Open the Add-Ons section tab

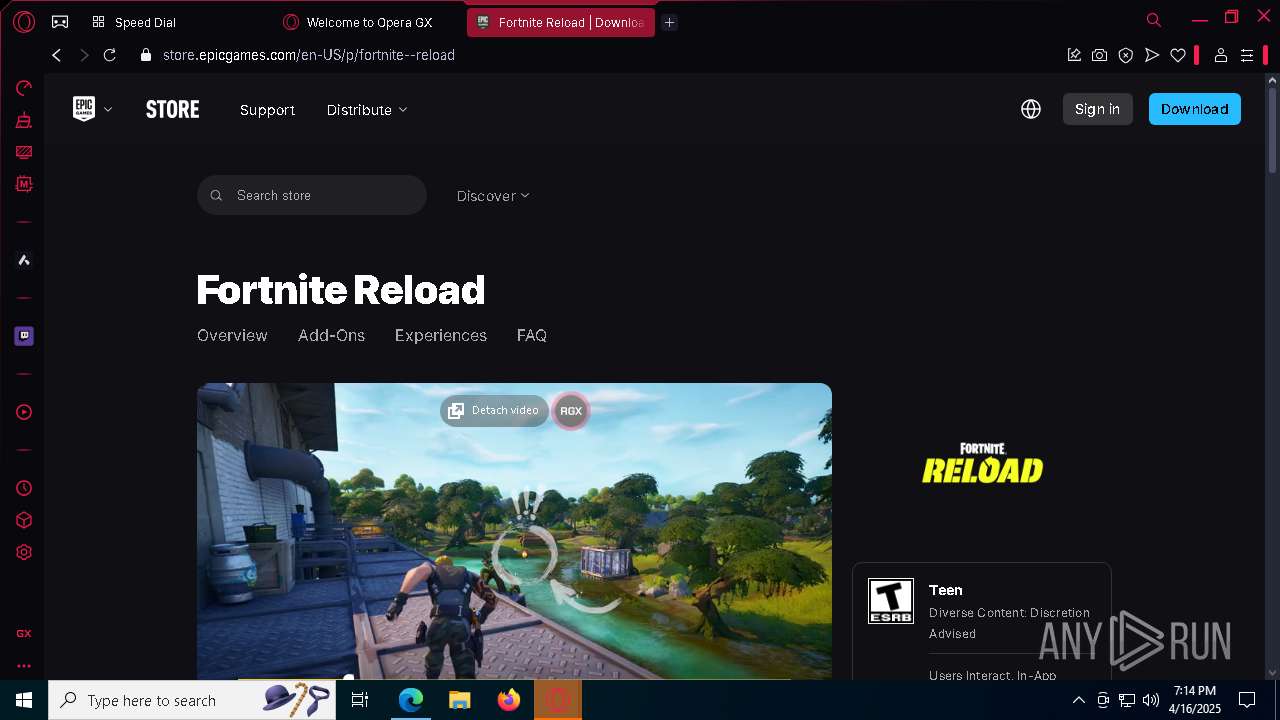pyautogui.click(x=331, y=336)
